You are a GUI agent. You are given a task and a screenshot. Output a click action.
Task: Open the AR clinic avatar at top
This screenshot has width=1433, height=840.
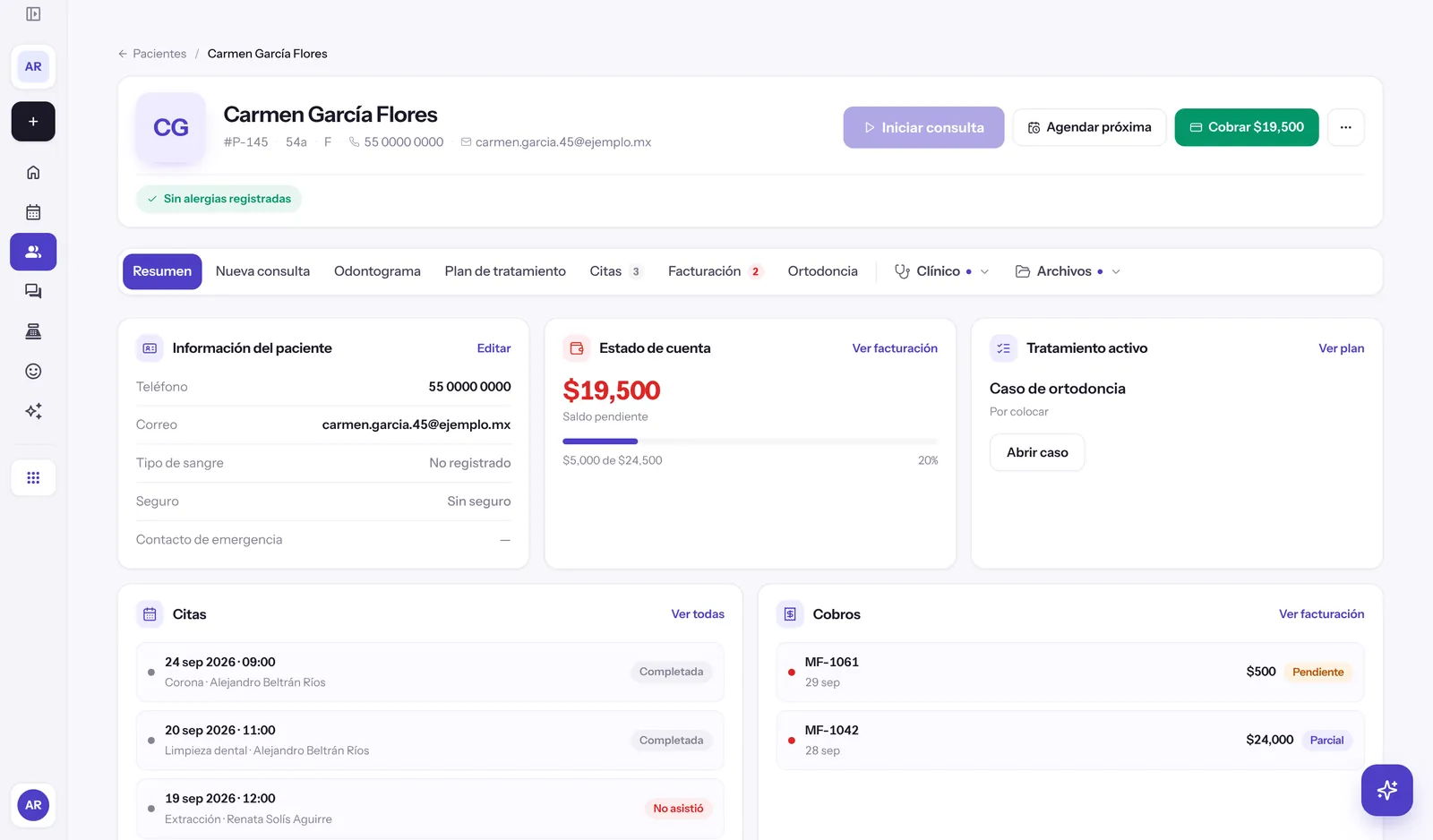(x=33, y=66)
